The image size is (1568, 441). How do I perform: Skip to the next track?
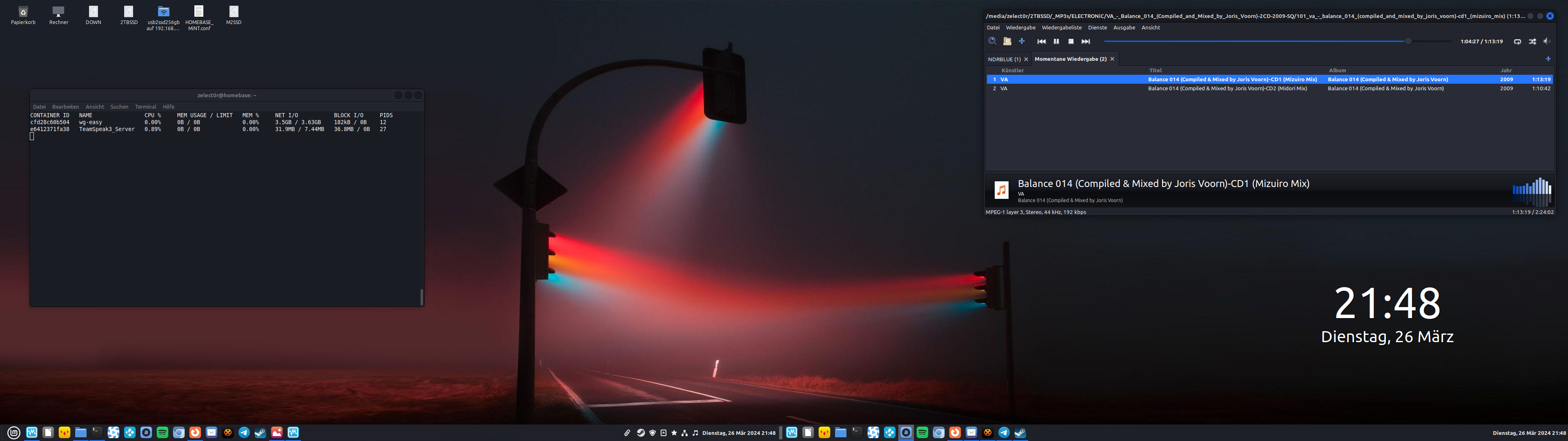point(1085,41)
